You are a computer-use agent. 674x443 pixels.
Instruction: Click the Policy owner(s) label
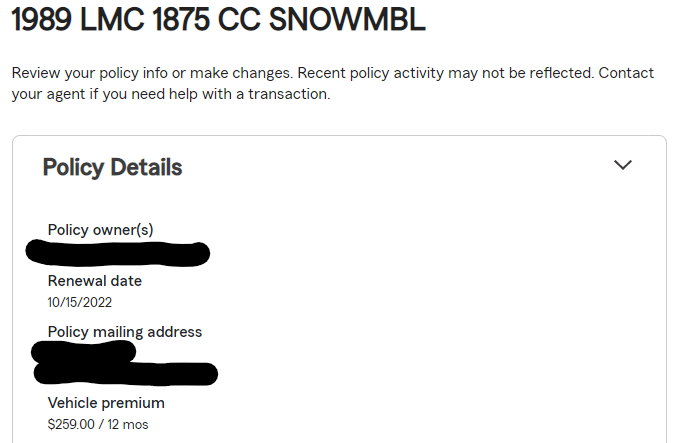(100, 230)
